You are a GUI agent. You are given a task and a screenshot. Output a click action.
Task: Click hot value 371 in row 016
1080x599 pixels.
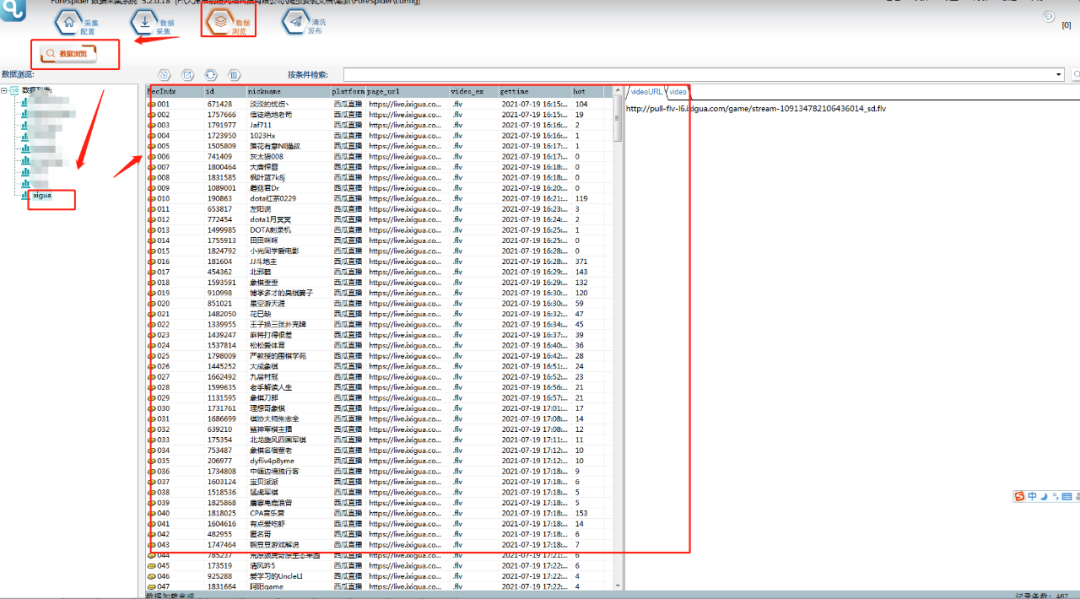[581, 262]
